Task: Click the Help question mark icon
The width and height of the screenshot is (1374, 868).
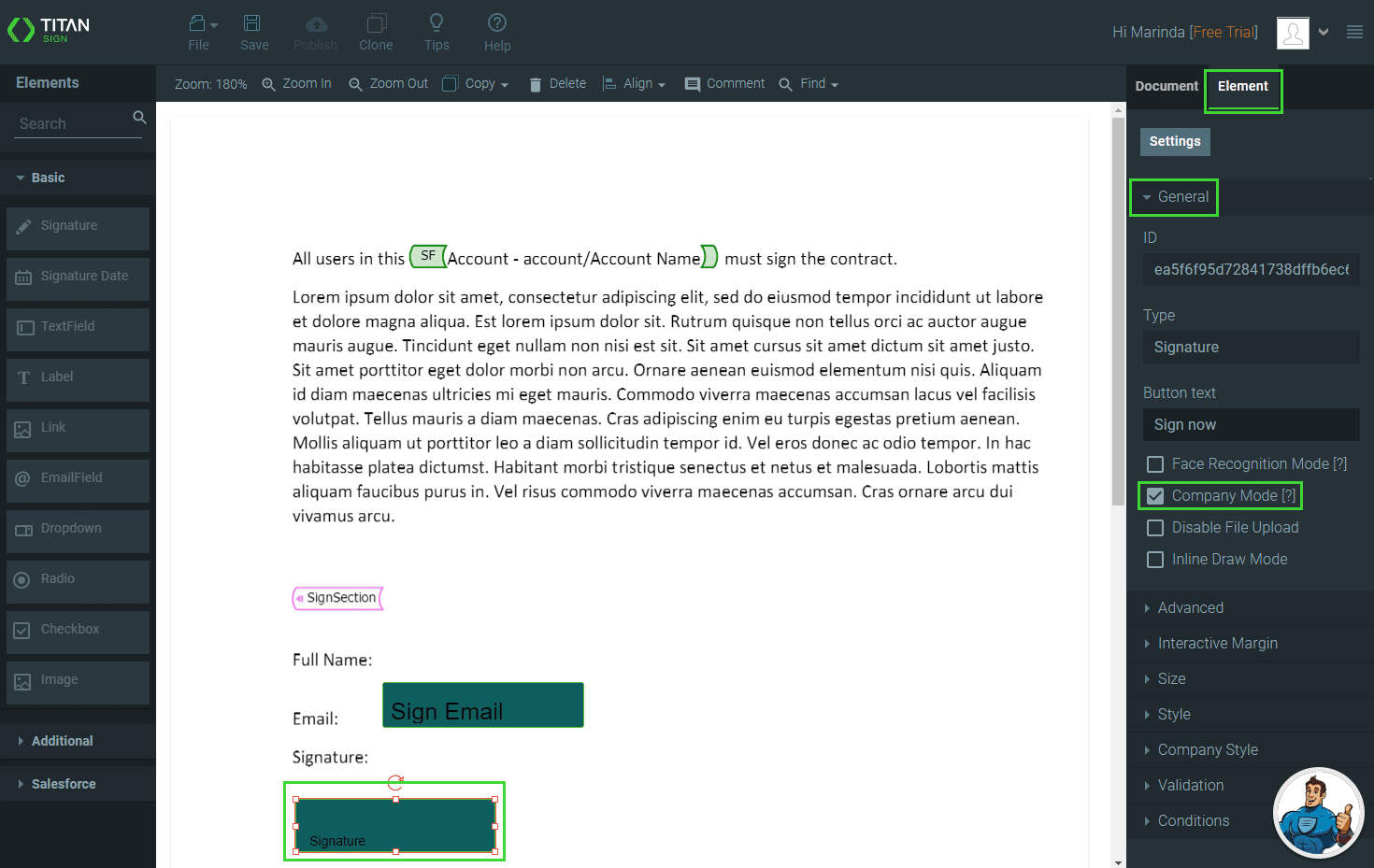Action: coord(497,23)
